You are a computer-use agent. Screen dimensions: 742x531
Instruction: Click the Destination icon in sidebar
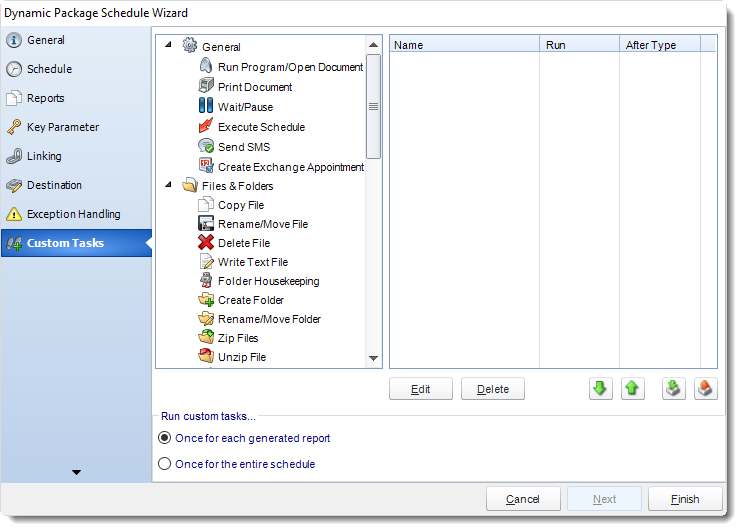tap(14, 185)
